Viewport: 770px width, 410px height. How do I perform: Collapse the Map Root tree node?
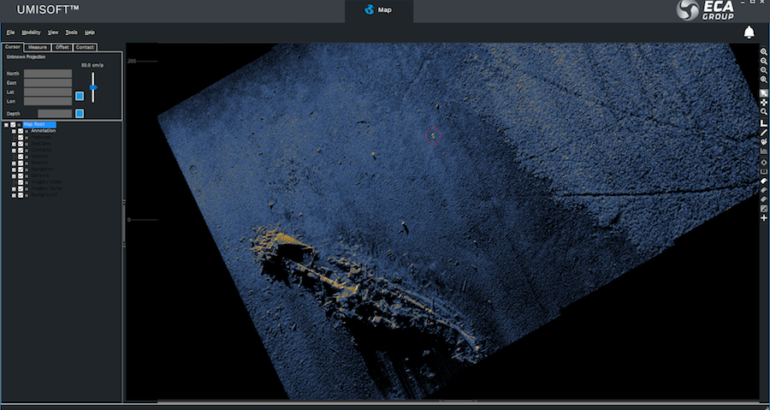5,124
